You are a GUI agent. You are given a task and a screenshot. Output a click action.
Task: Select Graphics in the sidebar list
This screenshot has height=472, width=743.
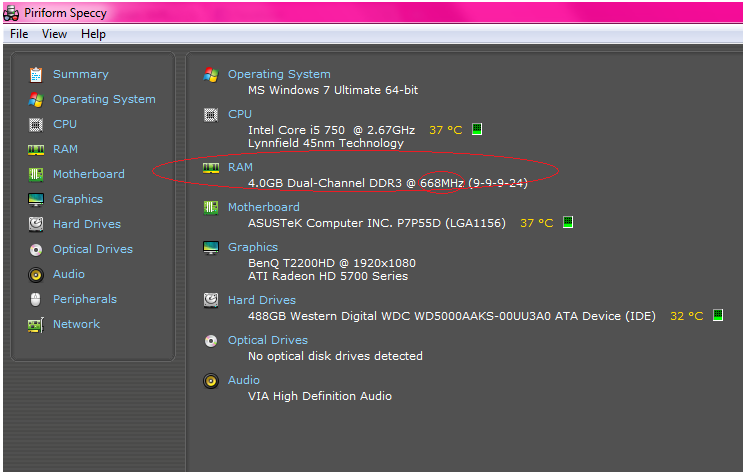click(78, 200)
